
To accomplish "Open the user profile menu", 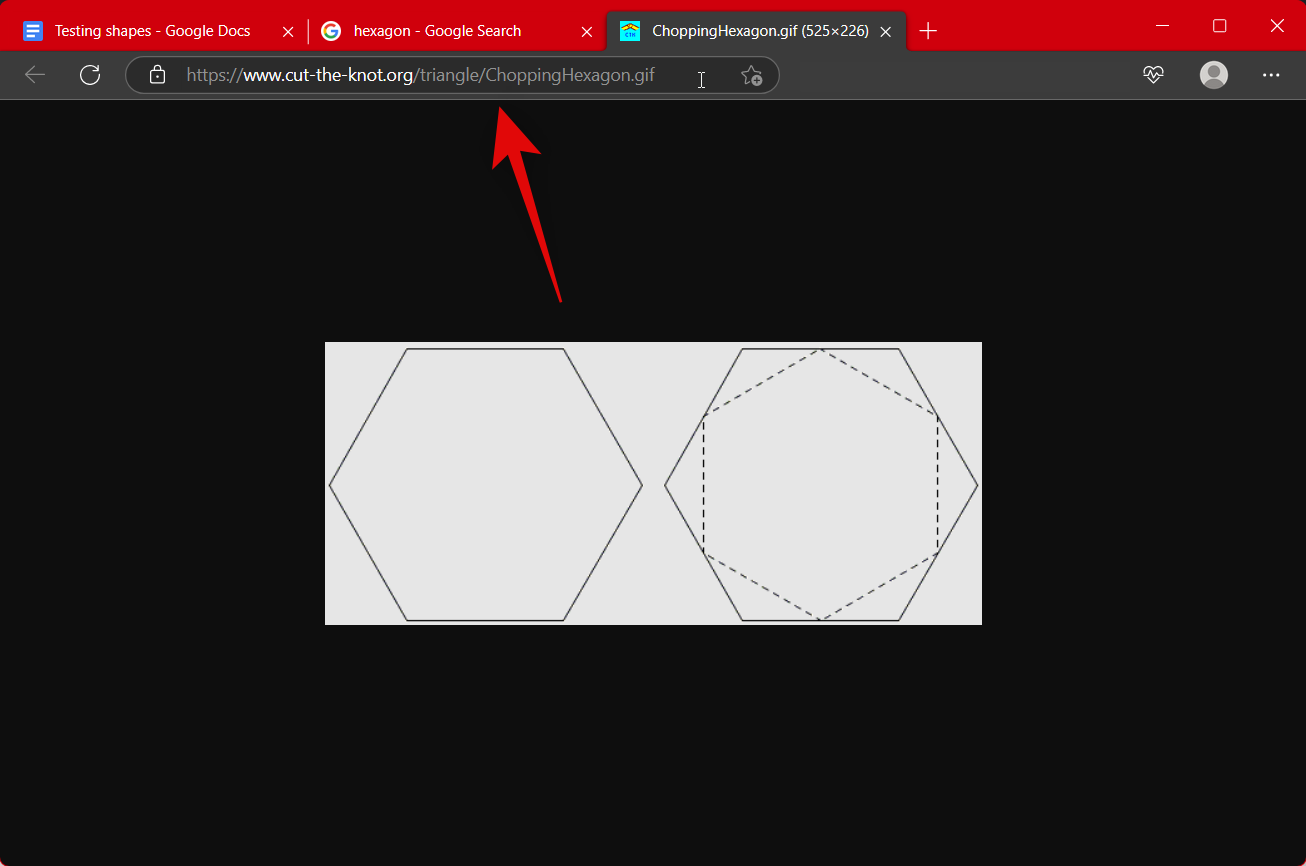I will (x=1214, y=75).
